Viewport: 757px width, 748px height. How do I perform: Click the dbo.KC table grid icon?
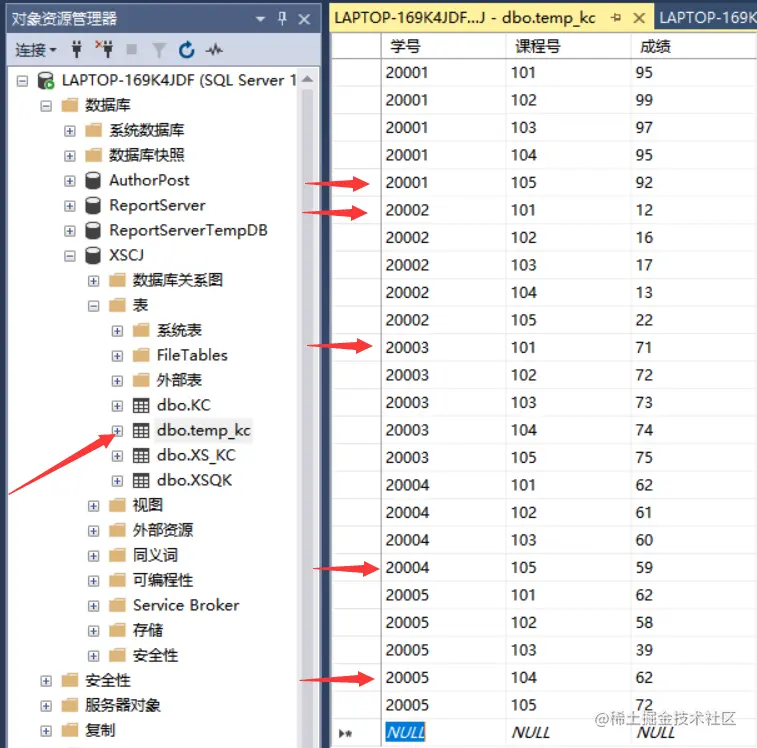coord(141,406)
